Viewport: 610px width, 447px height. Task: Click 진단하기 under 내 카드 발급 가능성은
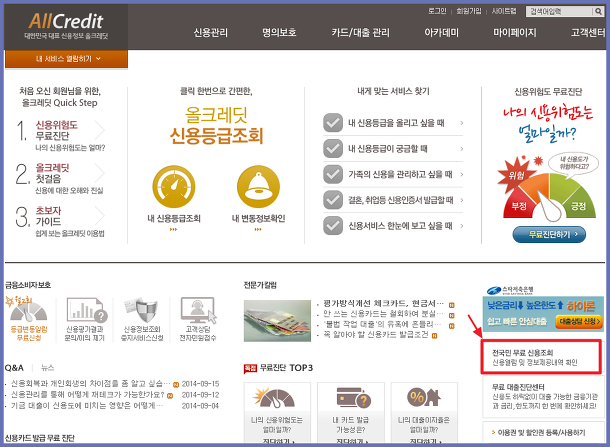point(351,441)
